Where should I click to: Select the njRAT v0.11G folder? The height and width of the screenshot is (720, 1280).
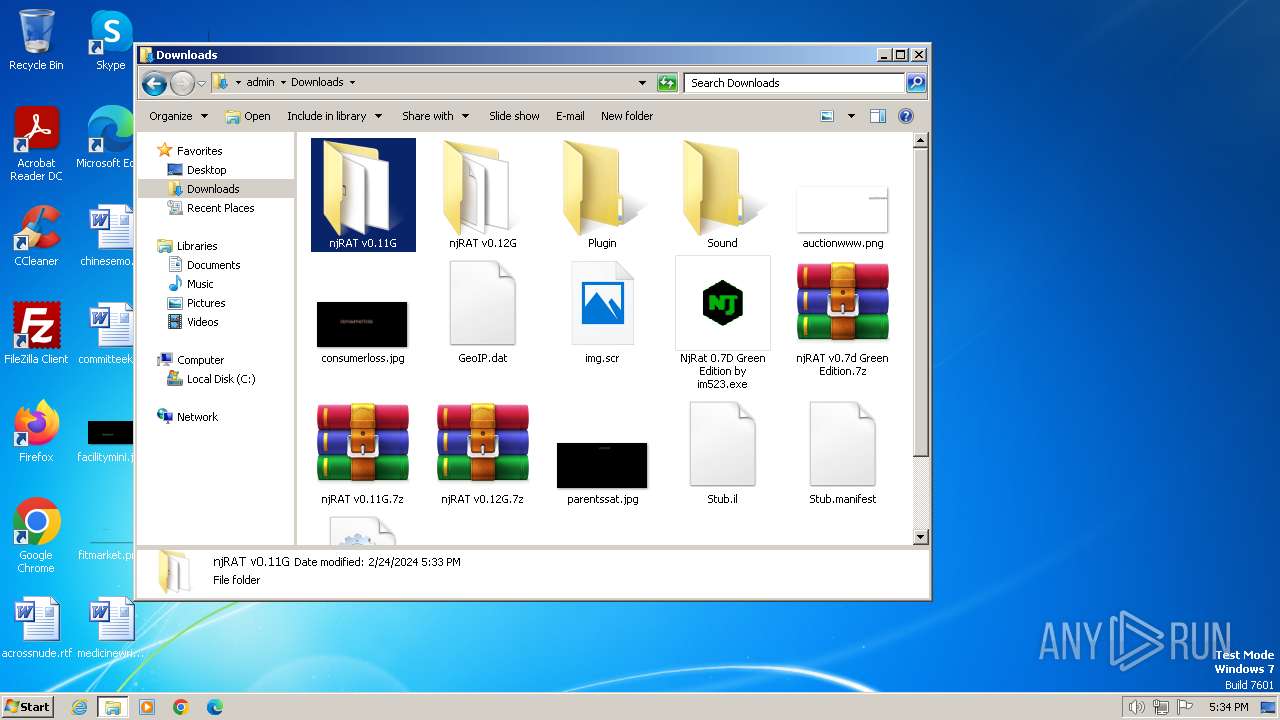(363, 195)
